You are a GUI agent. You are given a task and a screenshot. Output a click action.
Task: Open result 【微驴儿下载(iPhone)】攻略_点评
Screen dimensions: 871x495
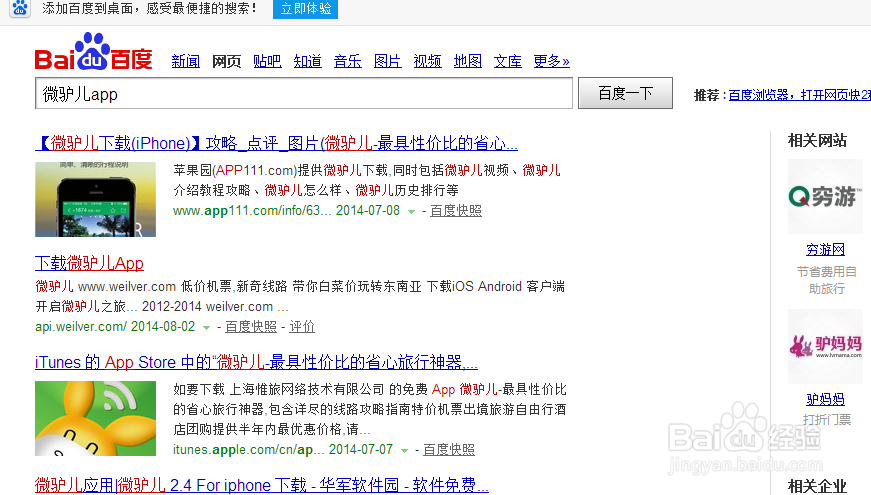coord(276,143)
